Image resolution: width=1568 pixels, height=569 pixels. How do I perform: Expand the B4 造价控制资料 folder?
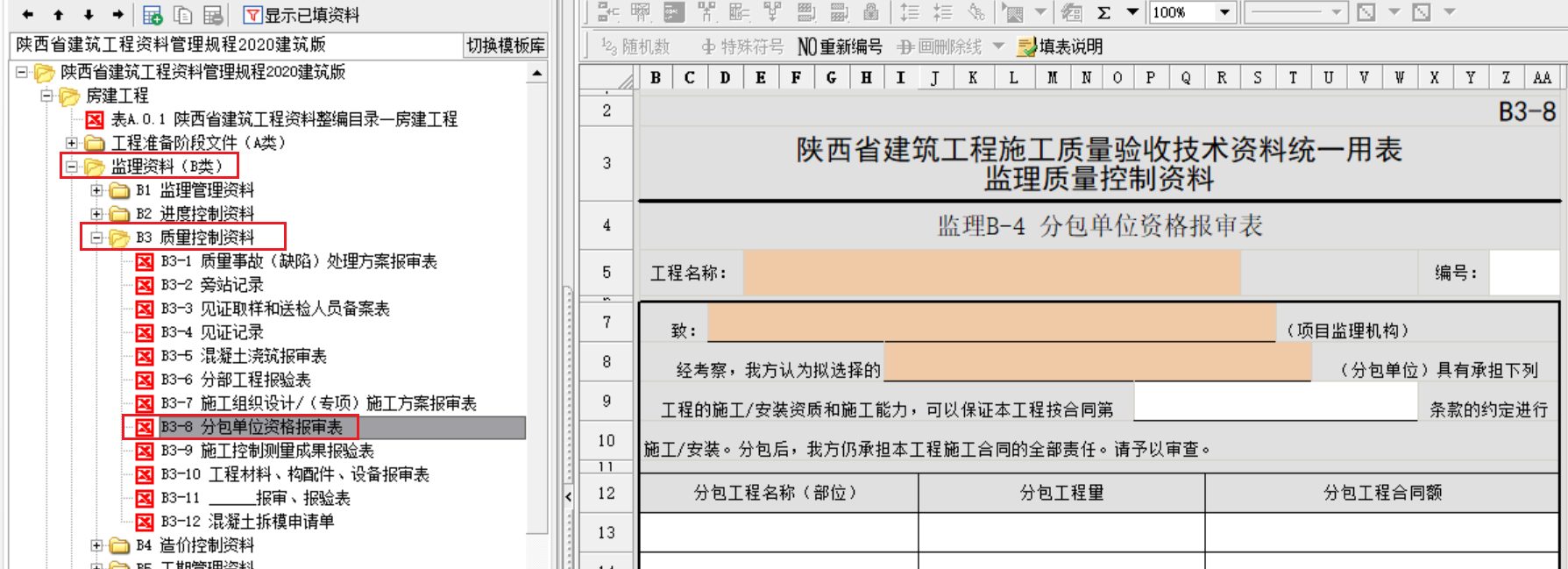coord(97,545)
